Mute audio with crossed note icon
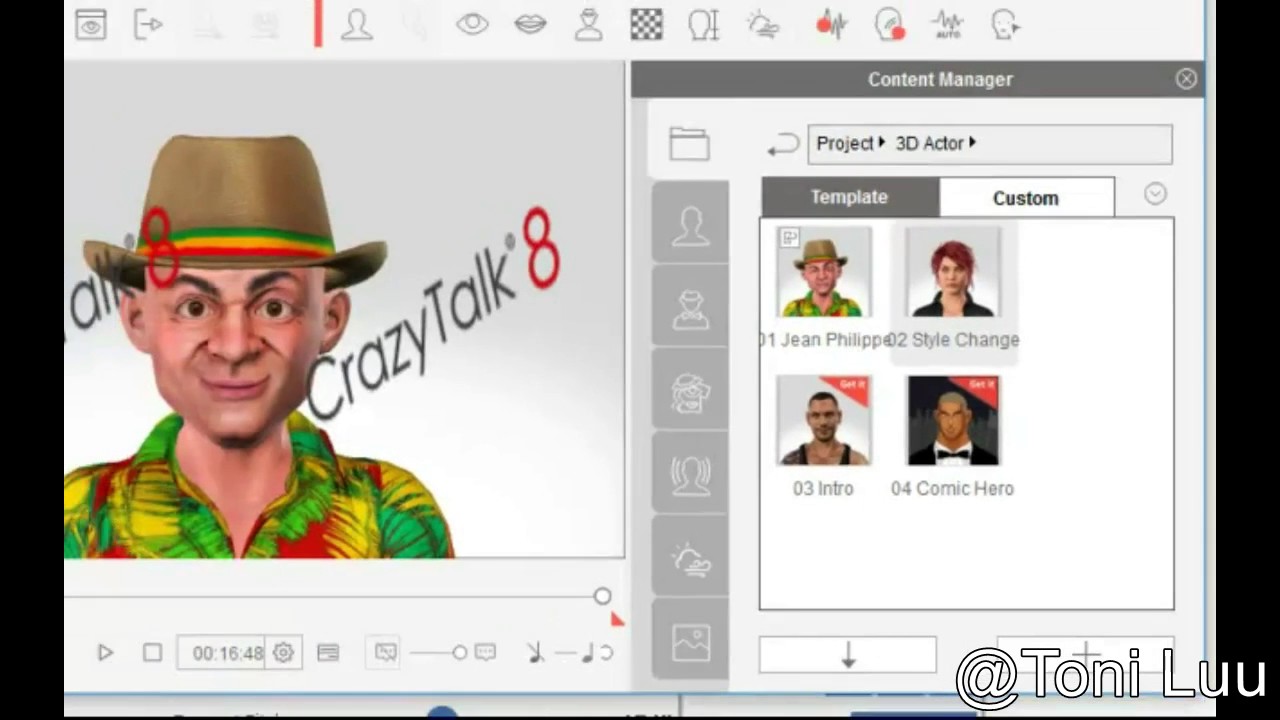Screen dimensions: 1280x720 point(536,653)
